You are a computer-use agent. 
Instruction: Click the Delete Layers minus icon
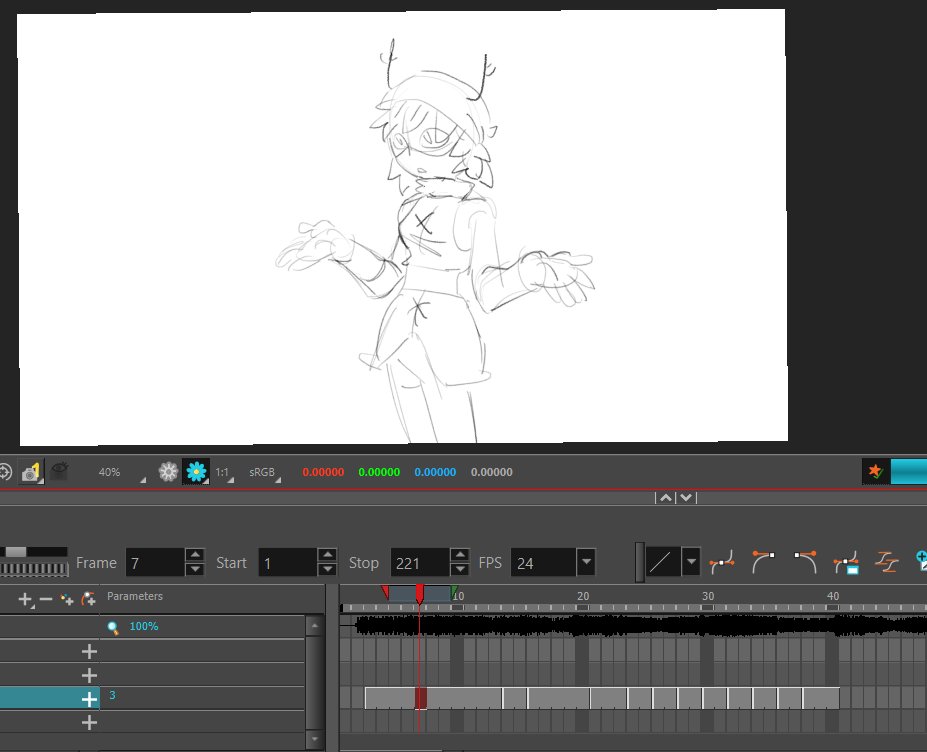pyautogui.click(x=46, y=599)
